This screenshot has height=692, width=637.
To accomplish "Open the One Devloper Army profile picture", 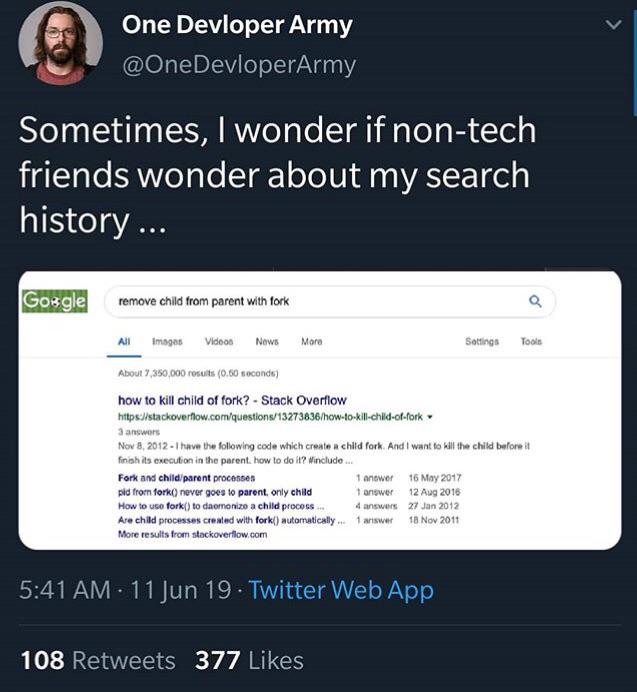I will click(60, 44).
